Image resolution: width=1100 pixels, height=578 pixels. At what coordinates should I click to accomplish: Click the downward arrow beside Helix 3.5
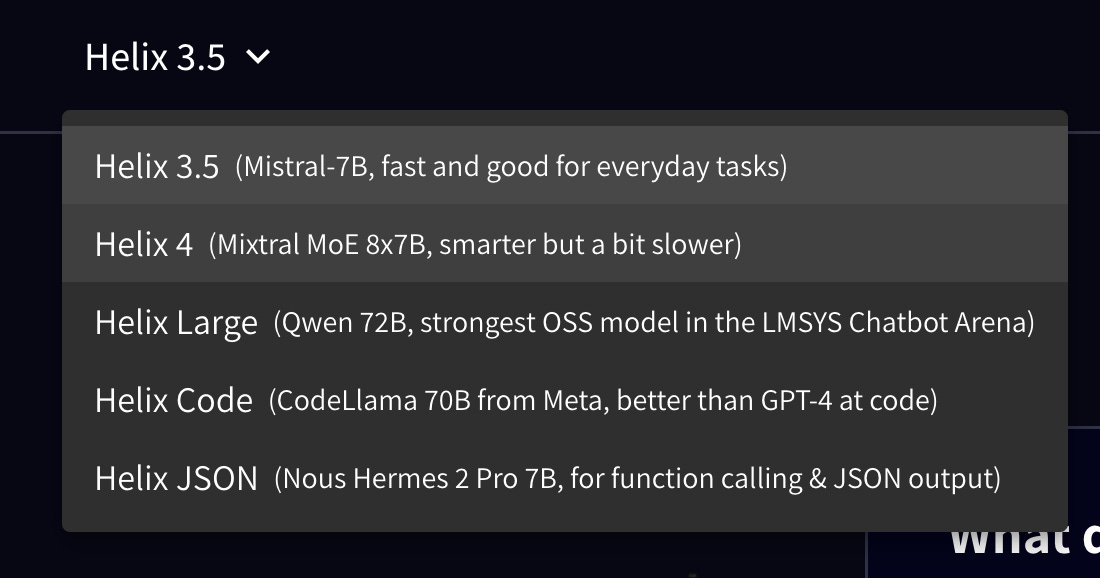point(257,57)
